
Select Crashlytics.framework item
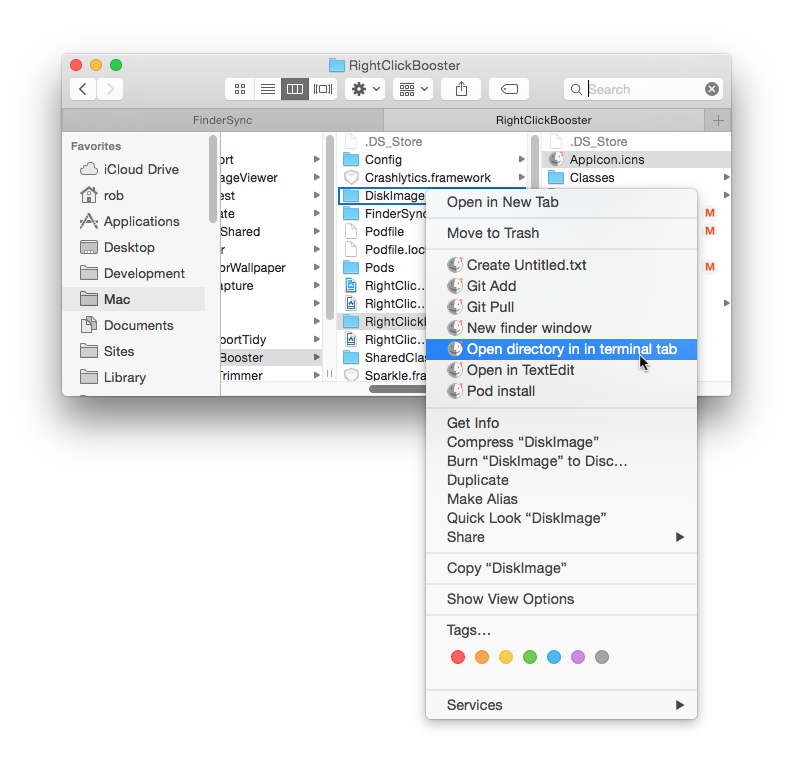coord(432,177)
